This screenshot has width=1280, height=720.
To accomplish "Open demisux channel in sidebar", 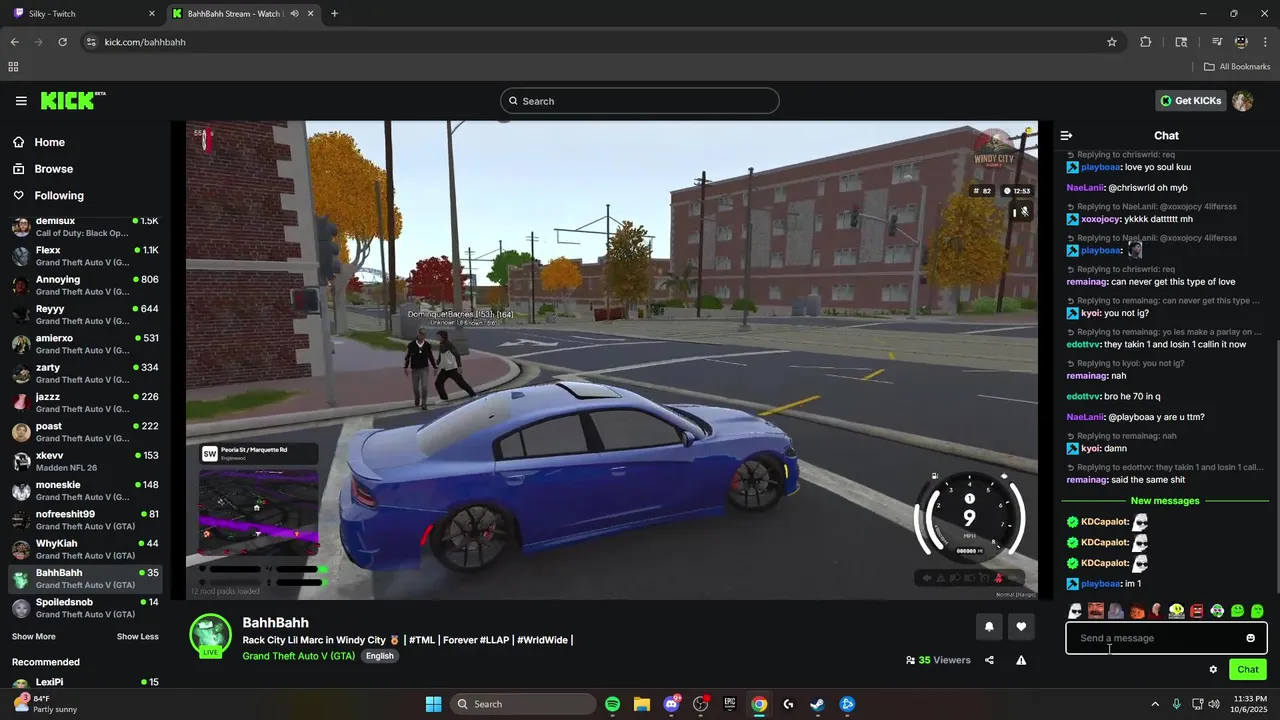I will [84, 226].
